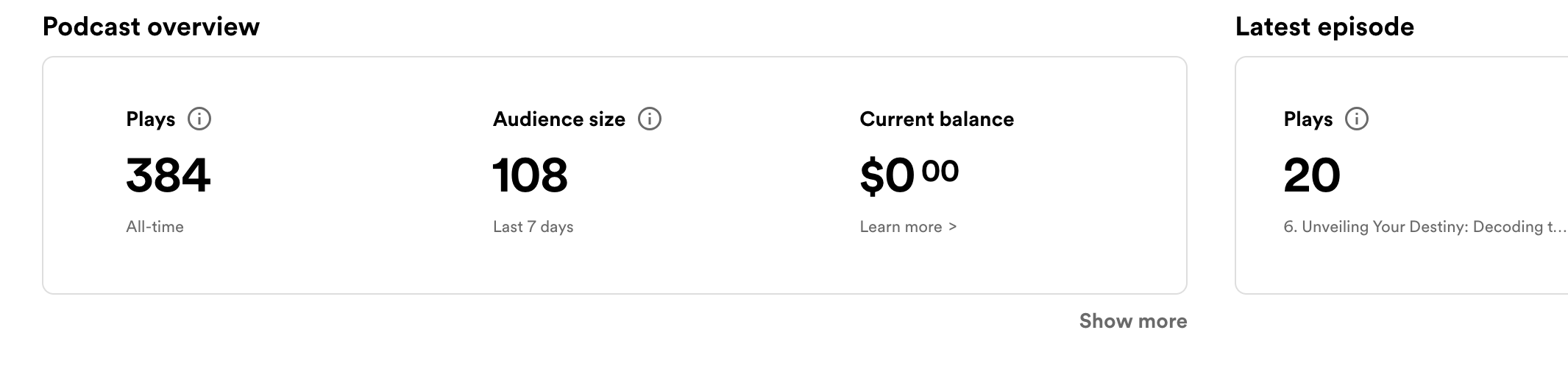Click the info icon beside overview Plays

(x=199, y=119)
